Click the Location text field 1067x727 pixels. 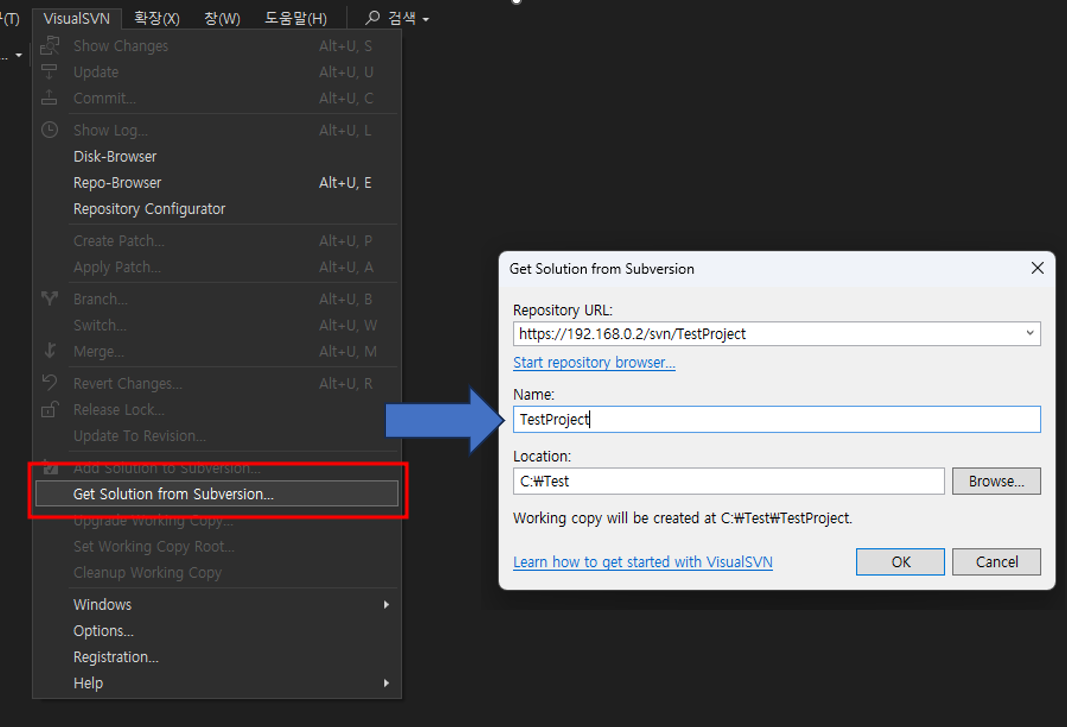point(728,481)
